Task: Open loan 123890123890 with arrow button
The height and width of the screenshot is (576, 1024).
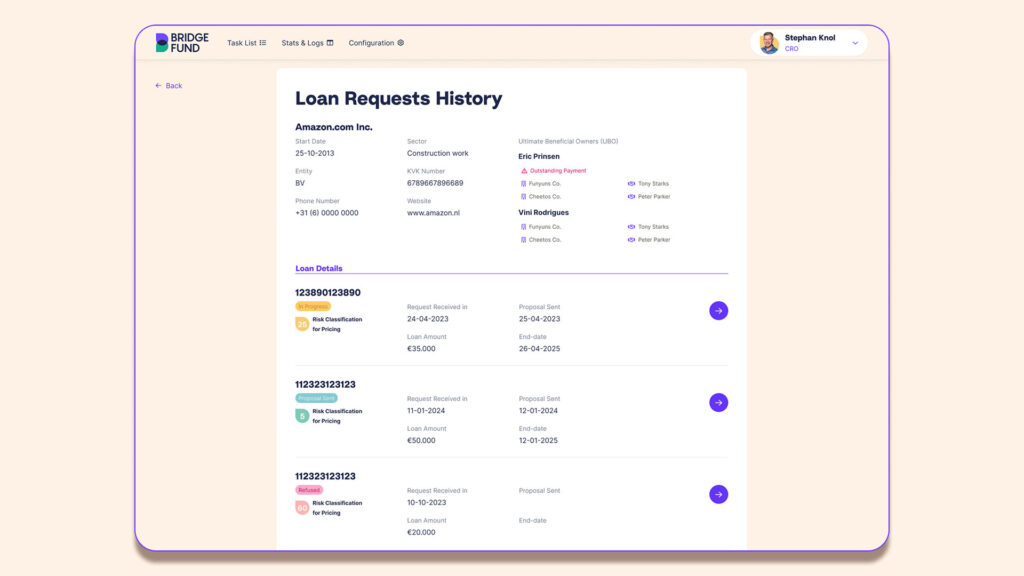Action: 718,311
